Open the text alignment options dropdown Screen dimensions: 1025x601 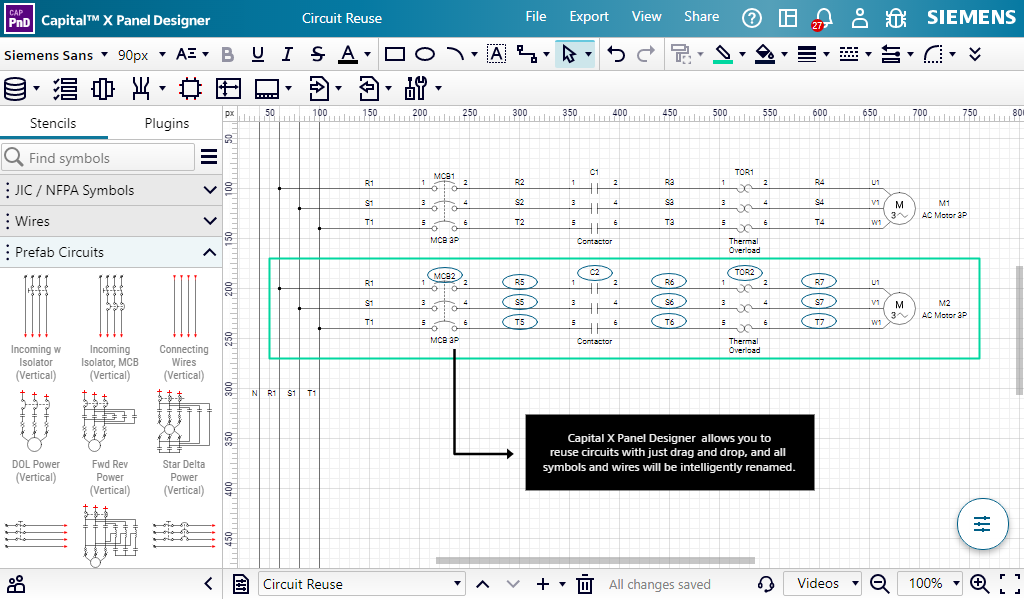coord(192,55)
